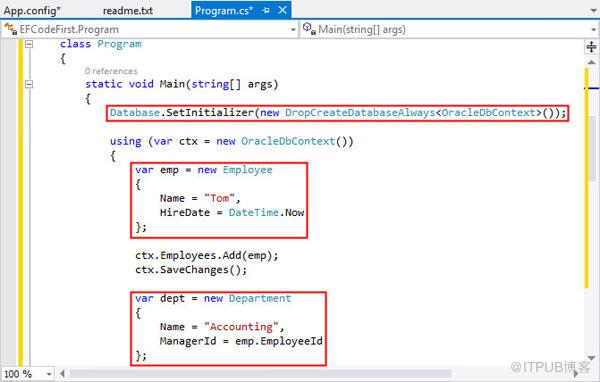The image size is (600, 382).
Task: Click the ctx.SaveChanges(); line
Action: point(191,270)
